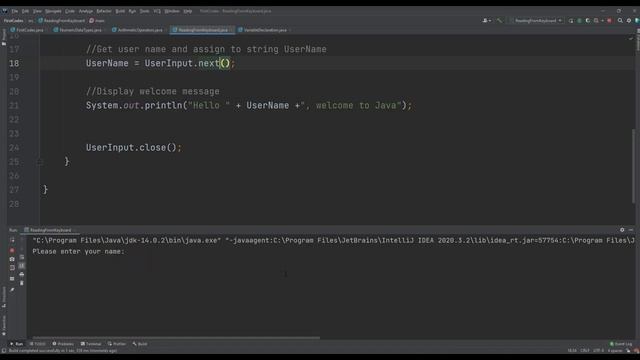
Task: Open the Help menu
Action: tap(188, 11)
